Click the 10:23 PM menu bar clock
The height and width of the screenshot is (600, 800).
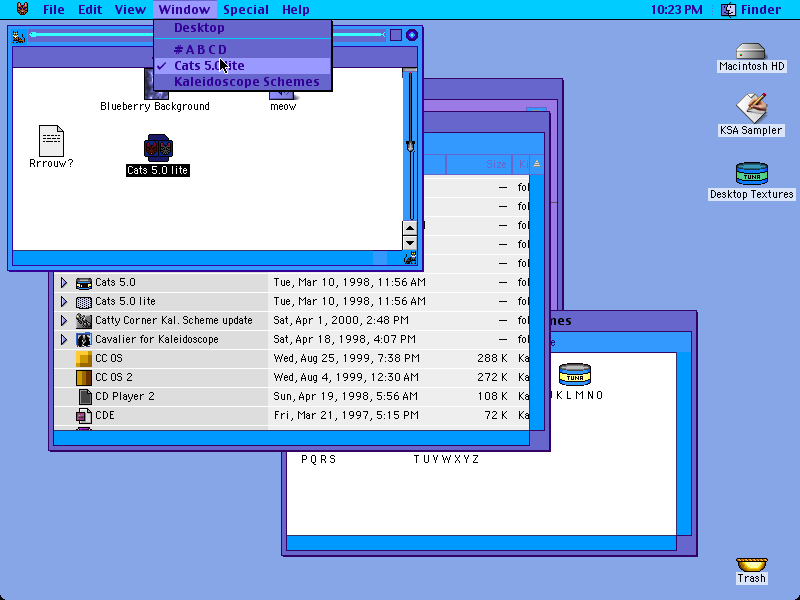coord(677,9)
